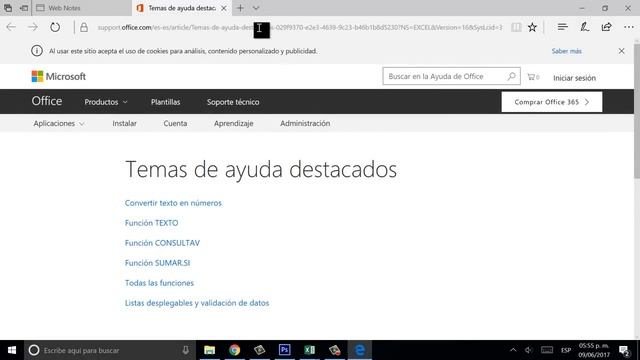This screenshot has width=640, height=360.
Task: Open Función TEXTO link
Action: (151, 223)
